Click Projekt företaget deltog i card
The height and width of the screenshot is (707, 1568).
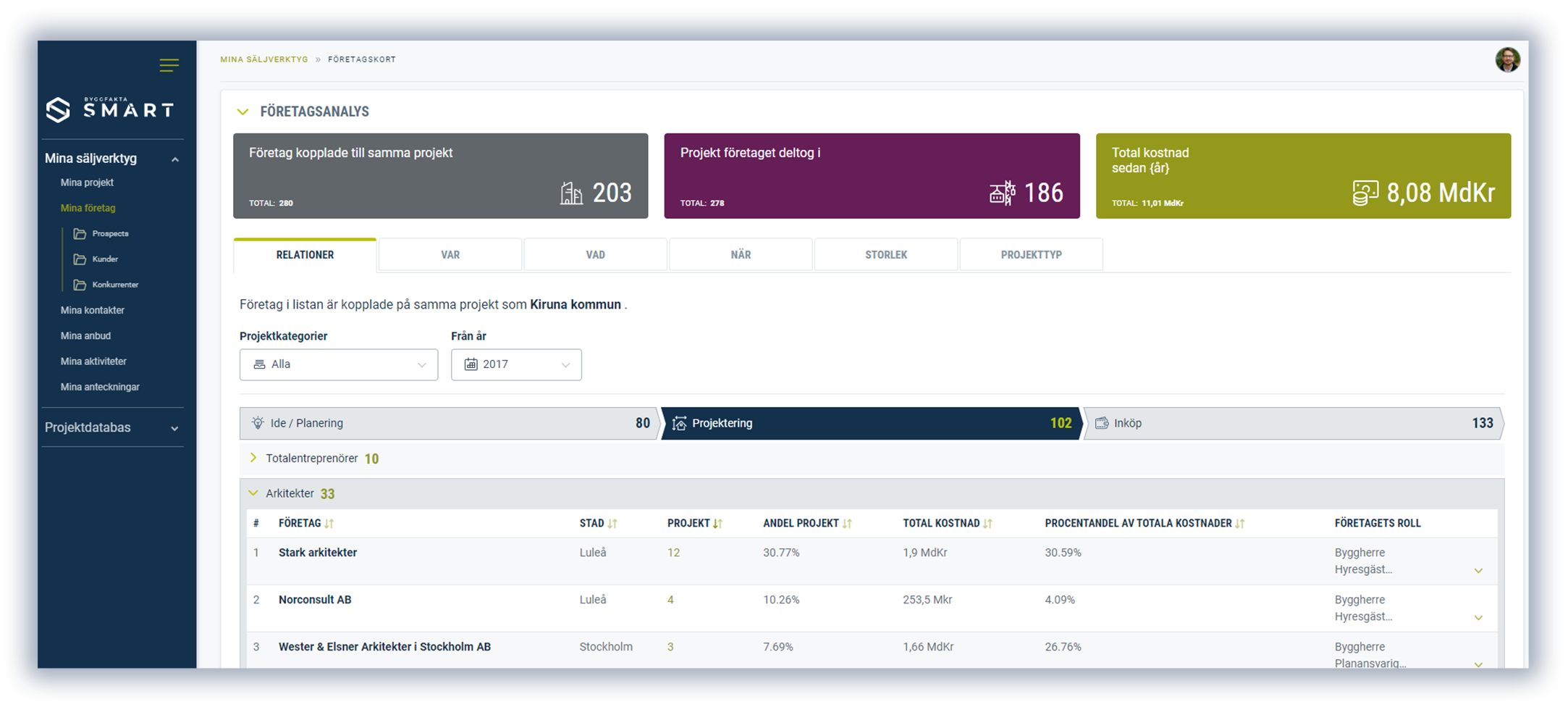(x=872, y=176)
